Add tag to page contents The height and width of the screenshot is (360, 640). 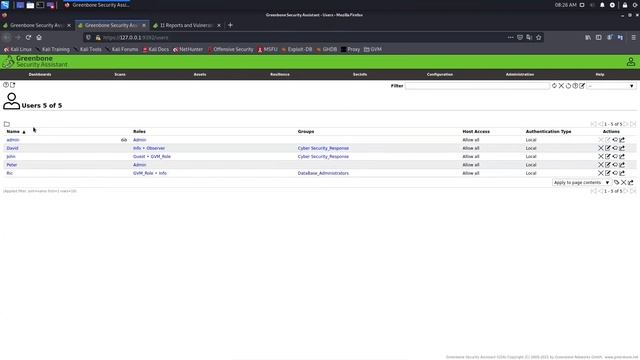(617, 182)
